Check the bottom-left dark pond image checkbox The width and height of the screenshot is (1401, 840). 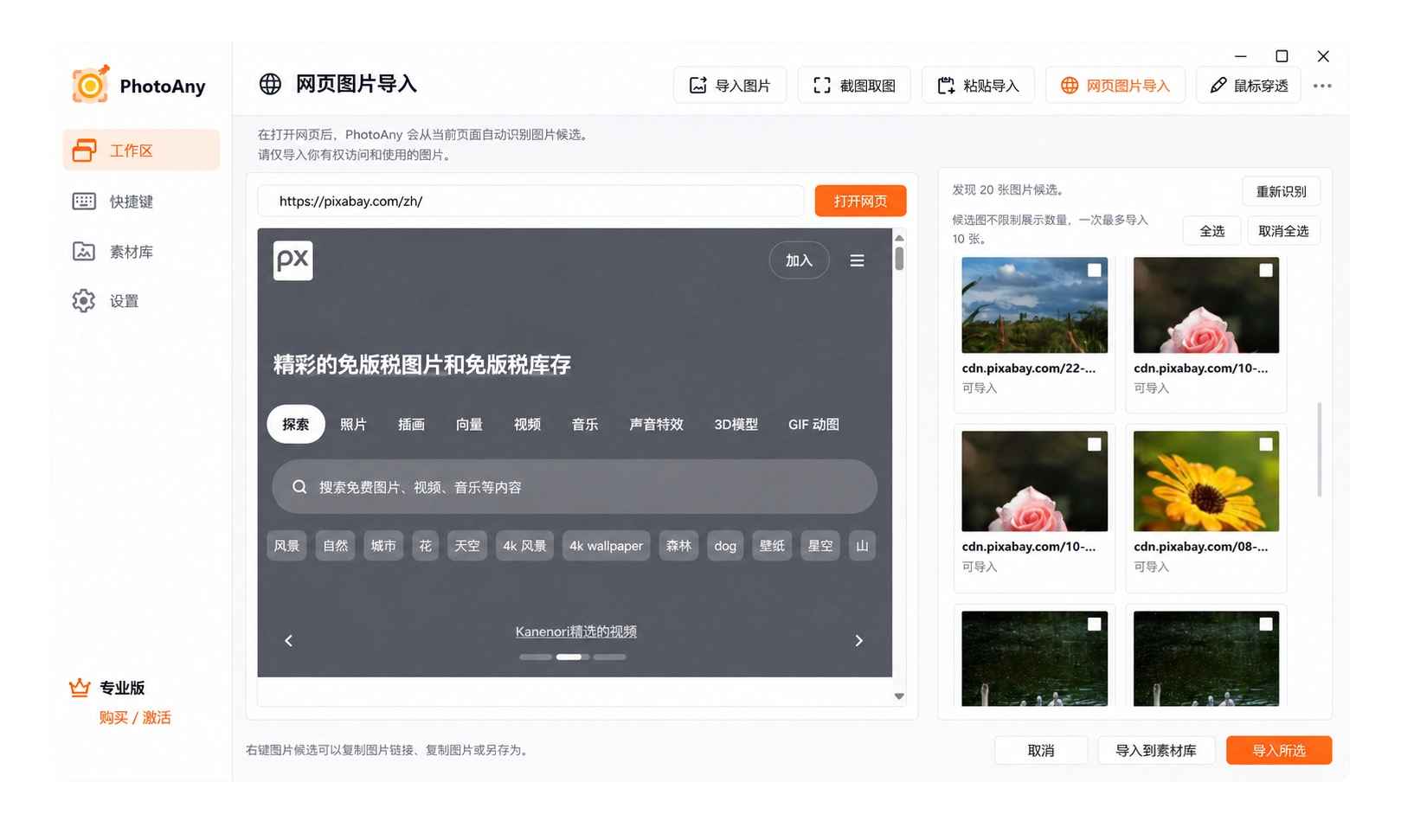click(1094, 624)
